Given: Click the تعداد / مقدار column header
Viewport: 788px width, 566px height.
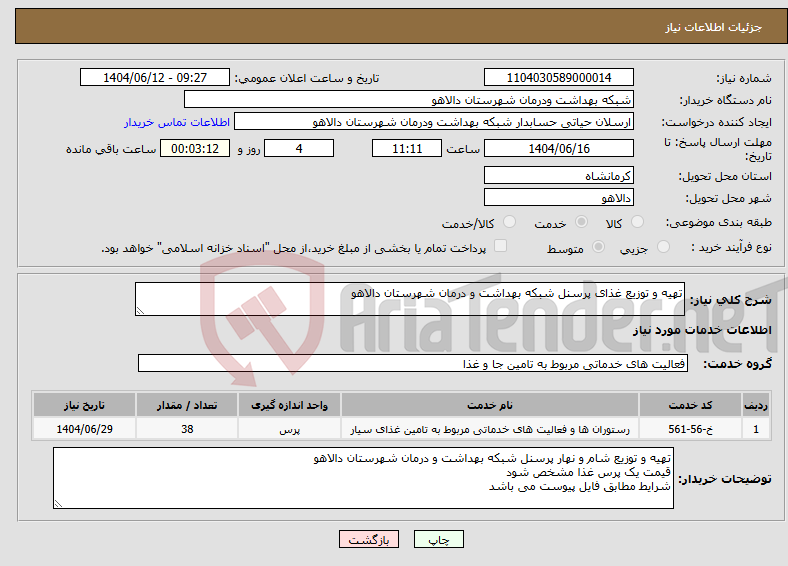Looking at the screenshot, I should (187, 405).
